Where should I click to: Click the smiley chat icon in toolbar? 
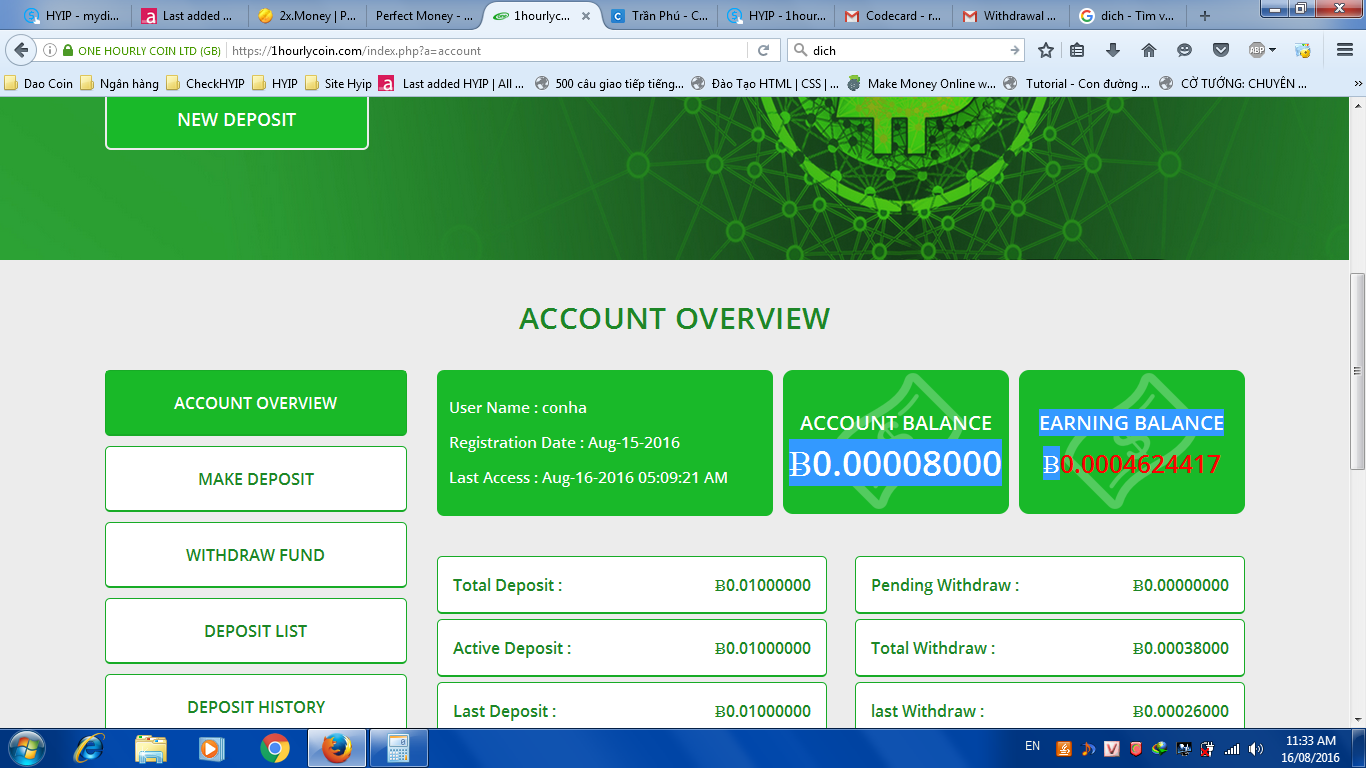(1185, 50)
